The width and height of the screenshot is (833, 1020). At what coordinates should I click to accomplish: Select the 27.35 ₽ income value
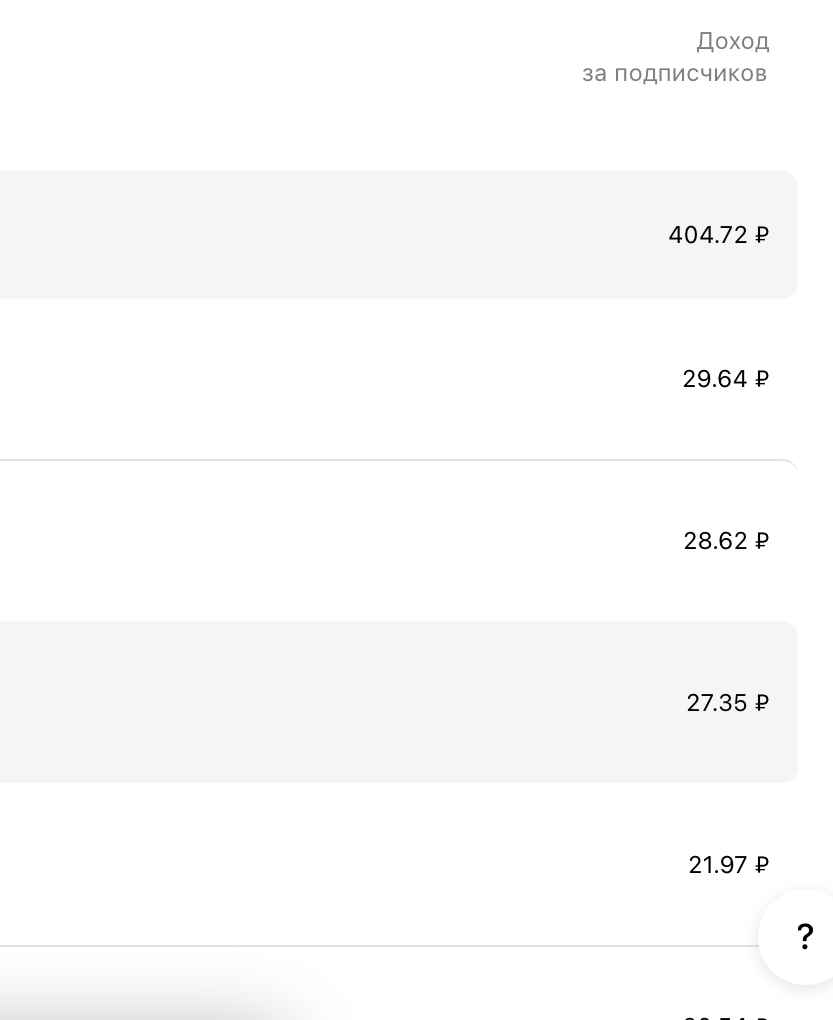pyautogui.click(x=728, y=703)
